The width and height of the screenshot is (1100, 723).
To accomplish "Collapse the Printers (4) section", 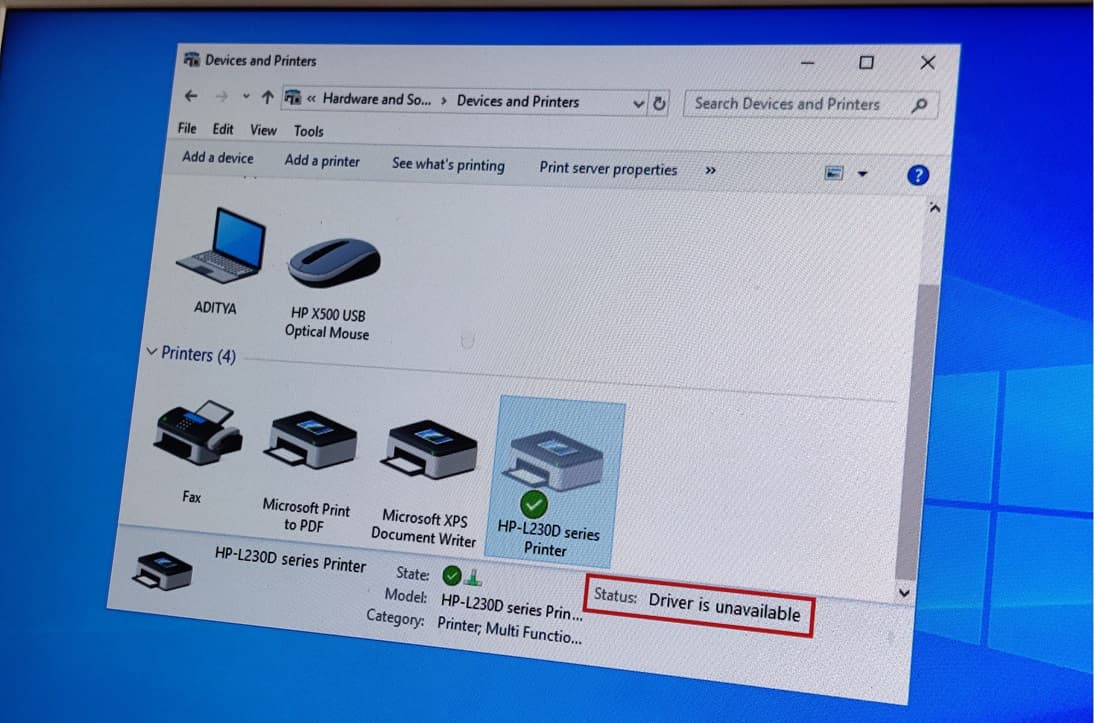I will [154, 354].
